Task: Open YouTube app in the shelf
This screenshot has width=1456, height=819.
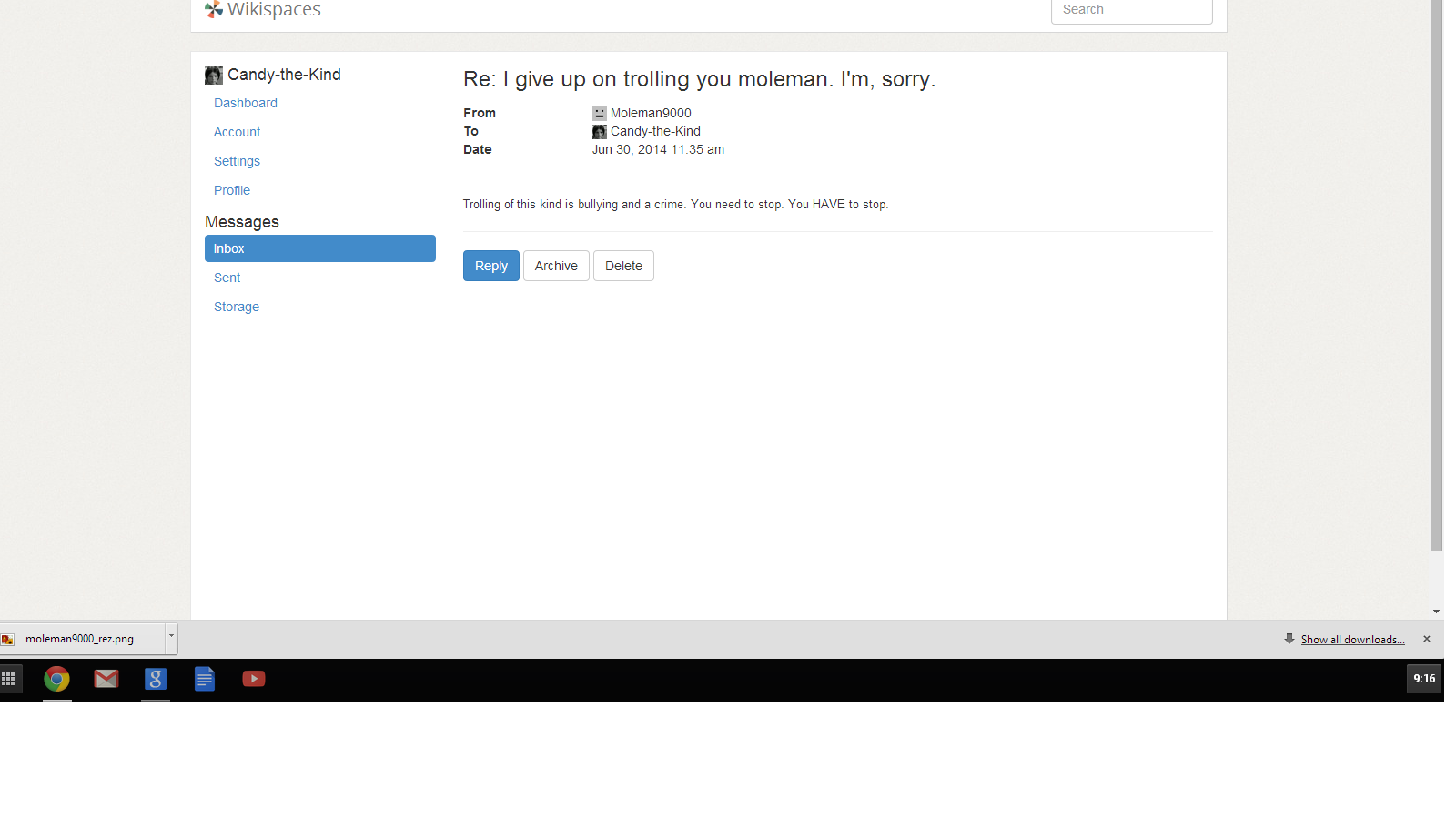Action: point(254,679)
